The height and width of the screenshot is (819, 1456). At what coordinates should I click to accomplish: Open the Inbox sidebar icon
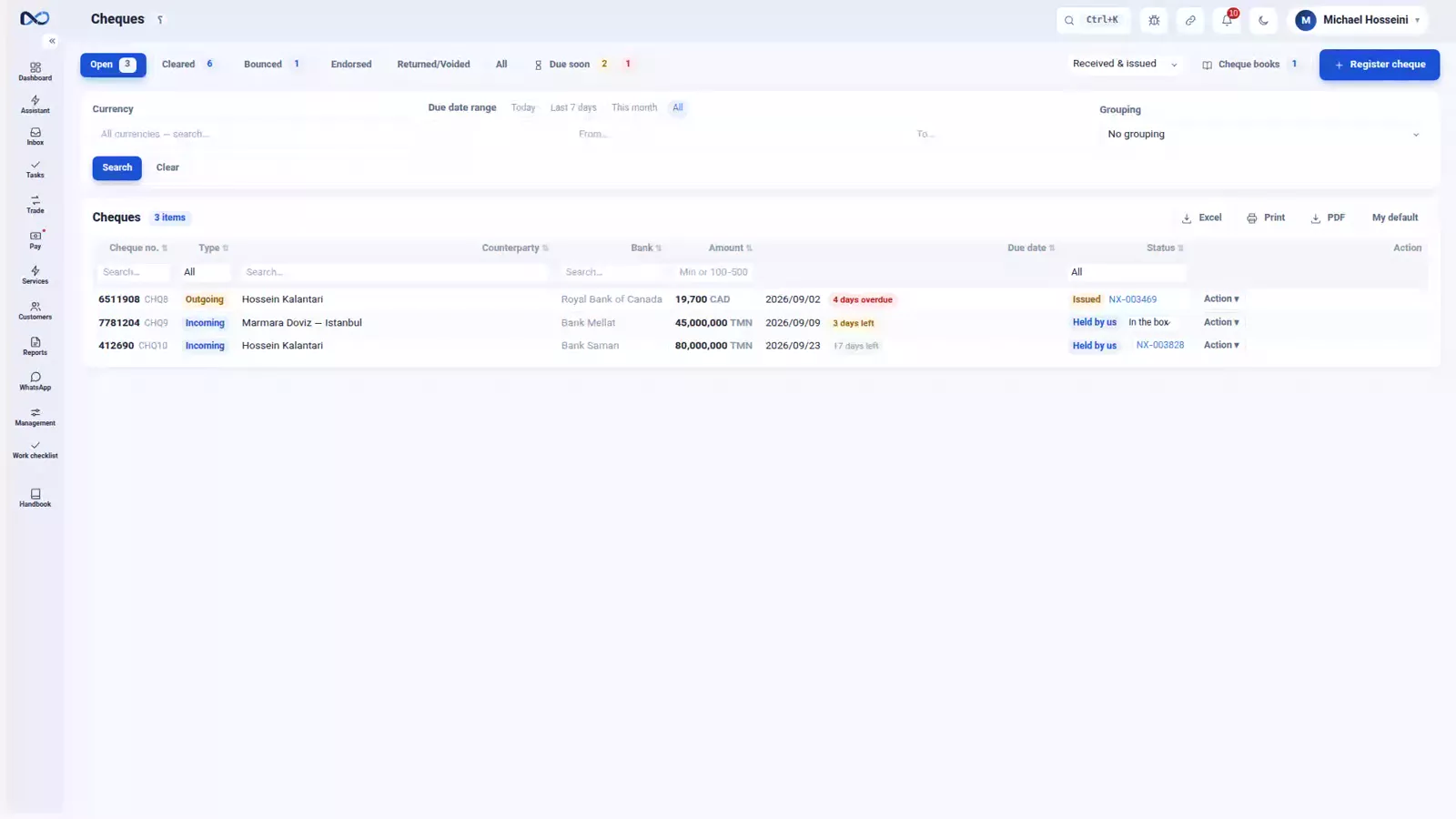pos(35,136)
